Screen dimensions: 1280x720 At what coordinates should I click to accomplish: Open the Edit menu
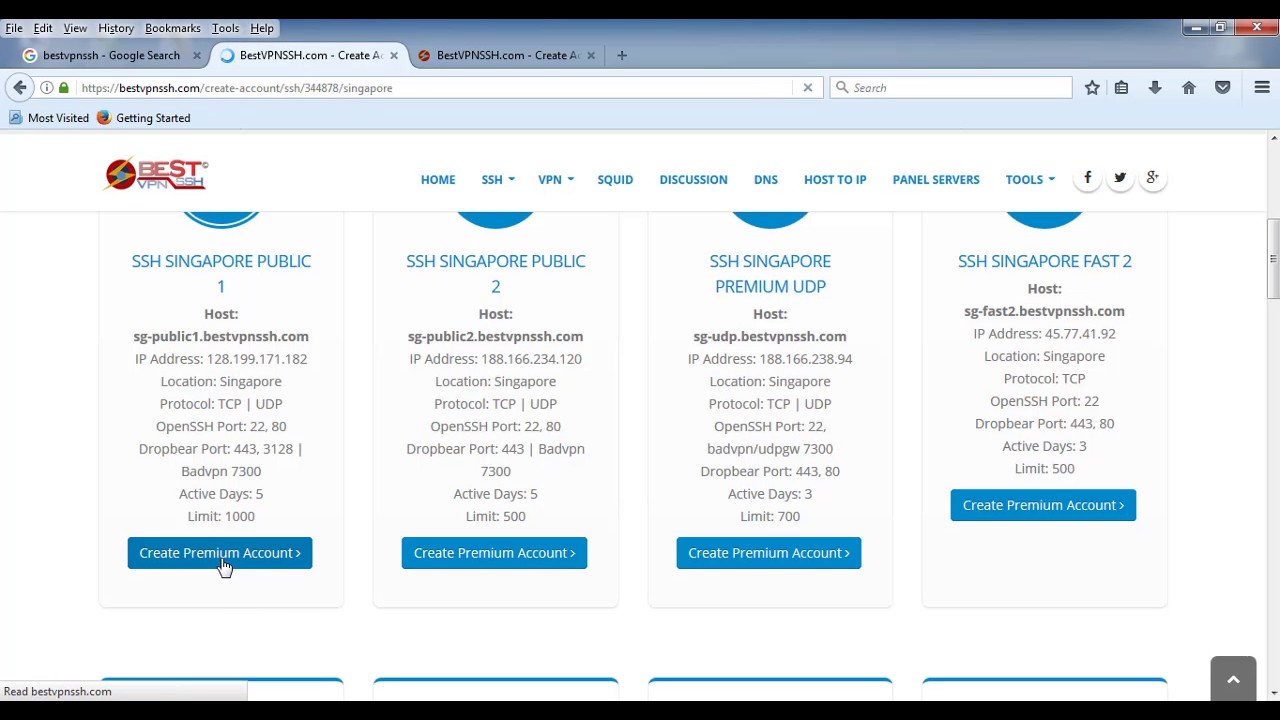tap(43, 28)
